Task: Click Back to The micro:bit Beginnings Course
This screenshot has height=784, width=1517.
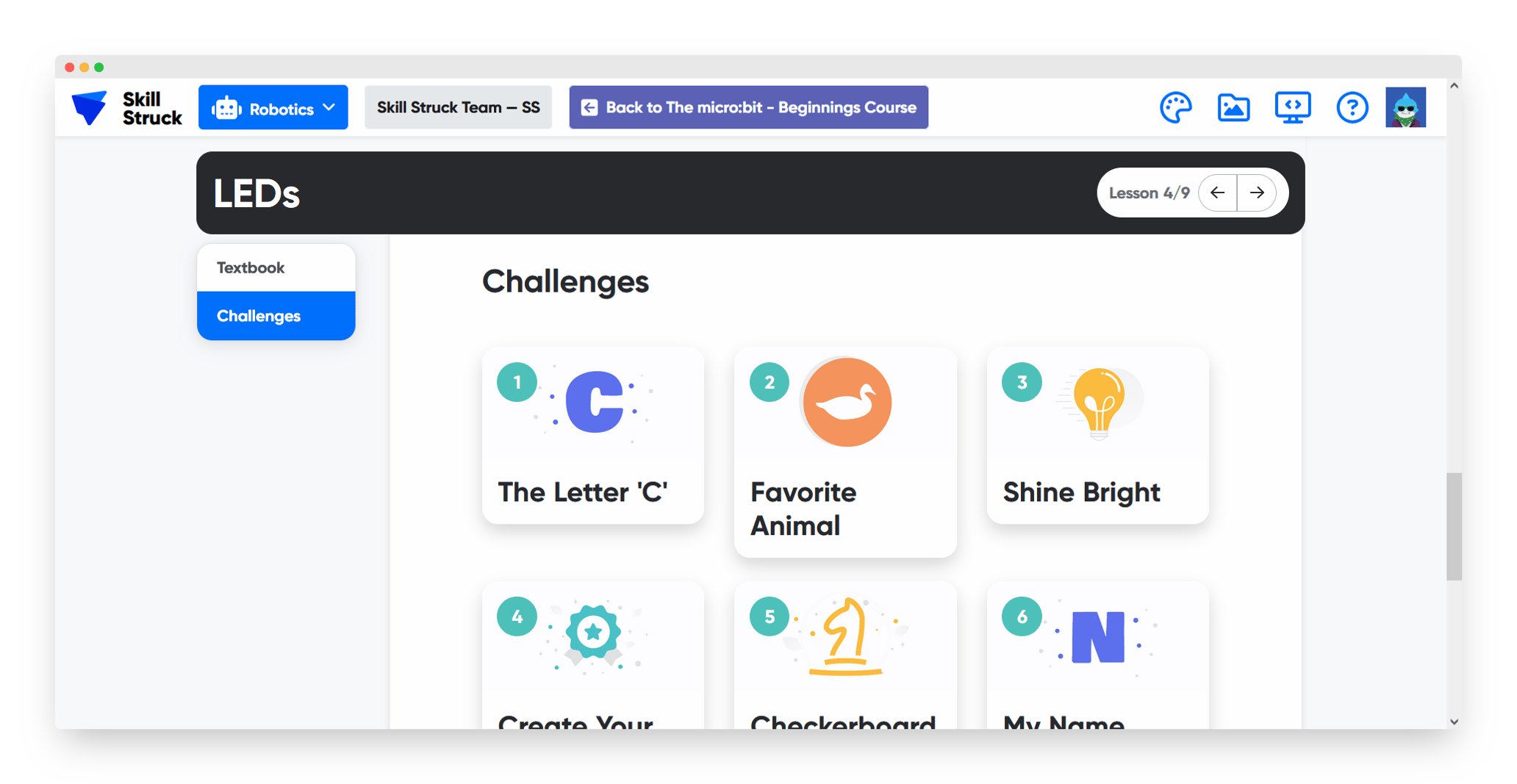Action: tap(748, 108)
